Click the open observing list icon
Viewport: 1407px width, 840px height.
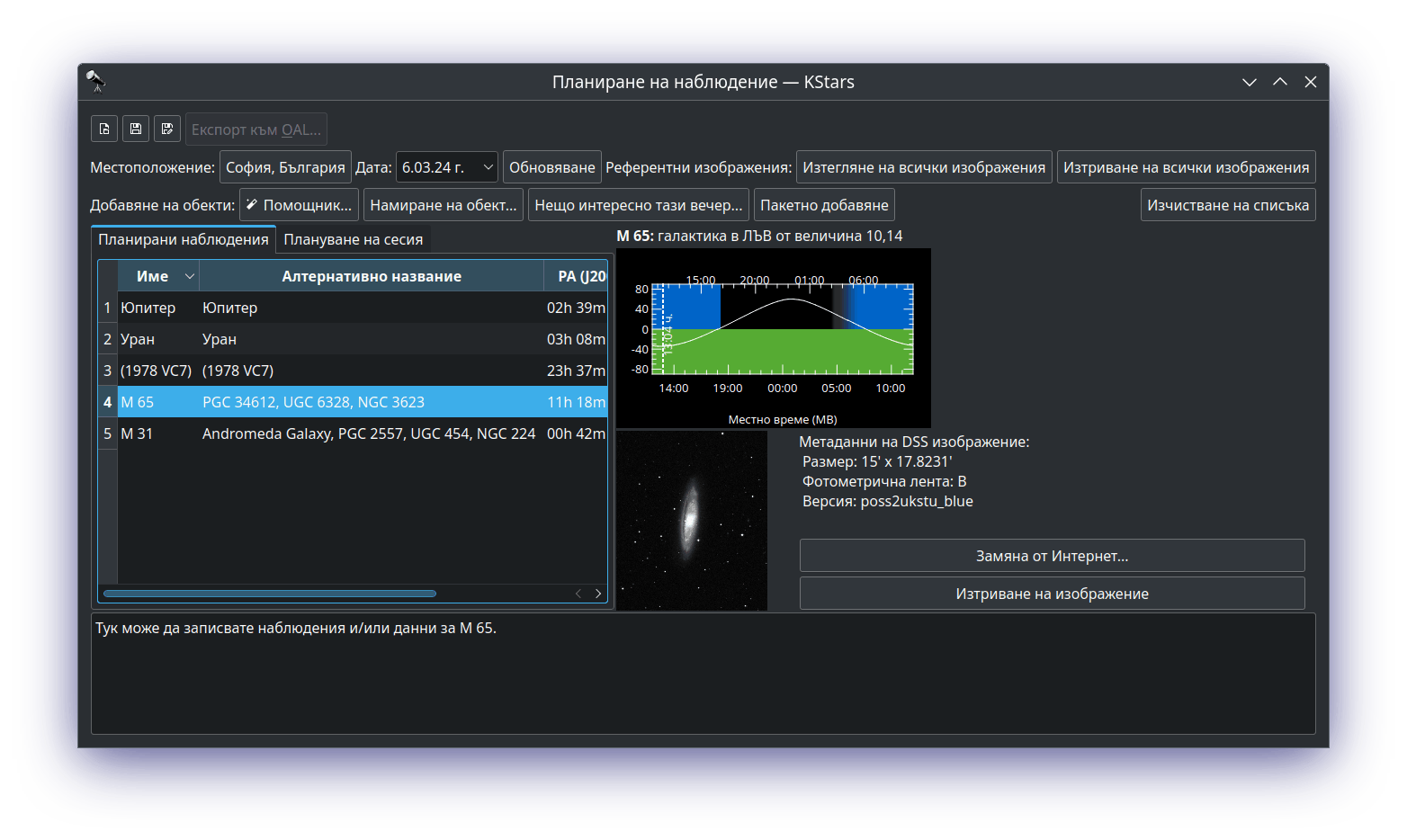click(x=104, y=129)
